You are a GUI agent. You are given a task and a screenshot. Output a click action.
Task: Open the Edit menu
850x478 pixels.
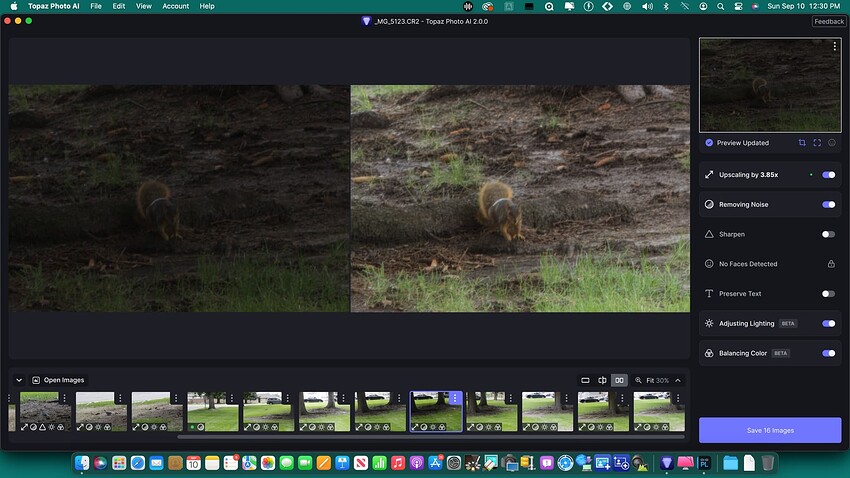pos(119,6)
